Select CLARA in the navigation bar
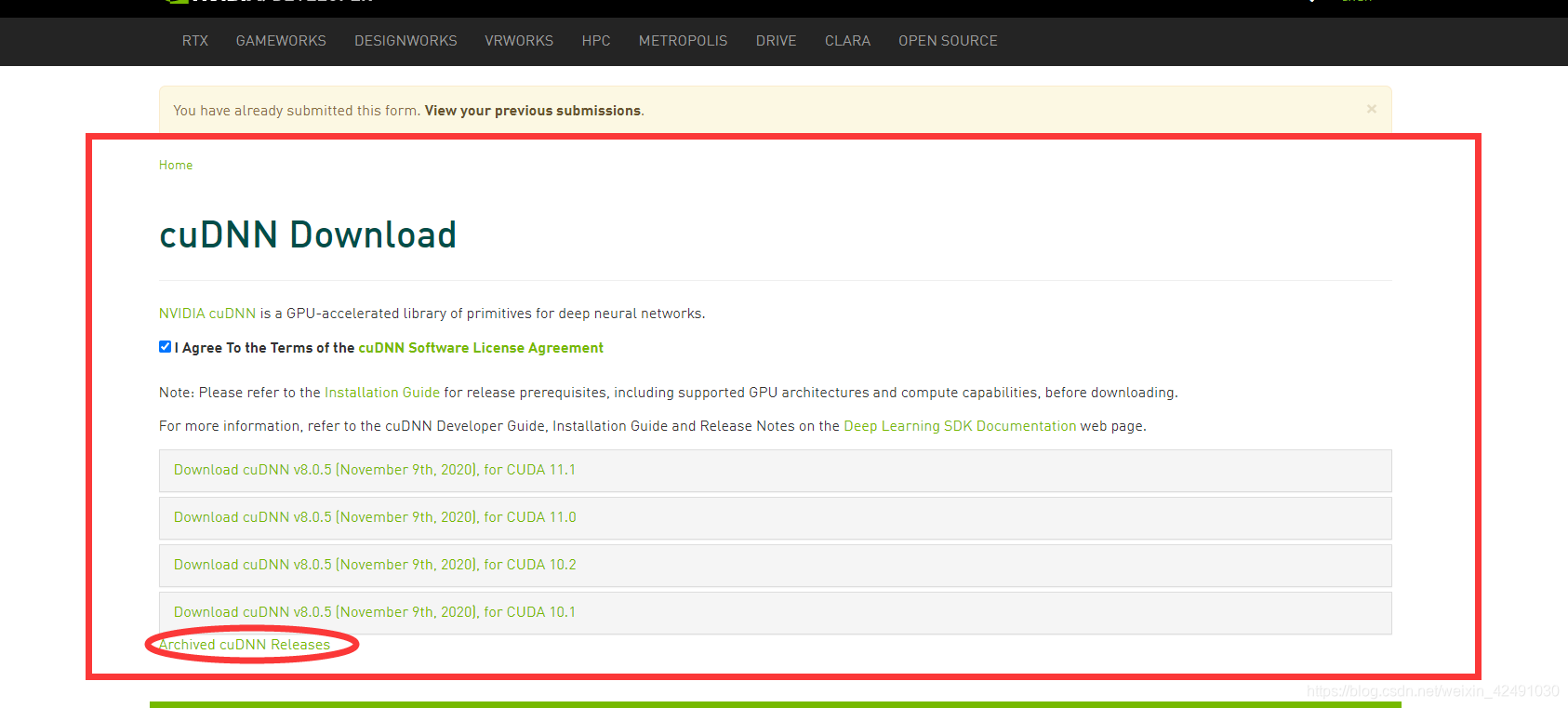1568x708 pixels. (x=847, y=41)
